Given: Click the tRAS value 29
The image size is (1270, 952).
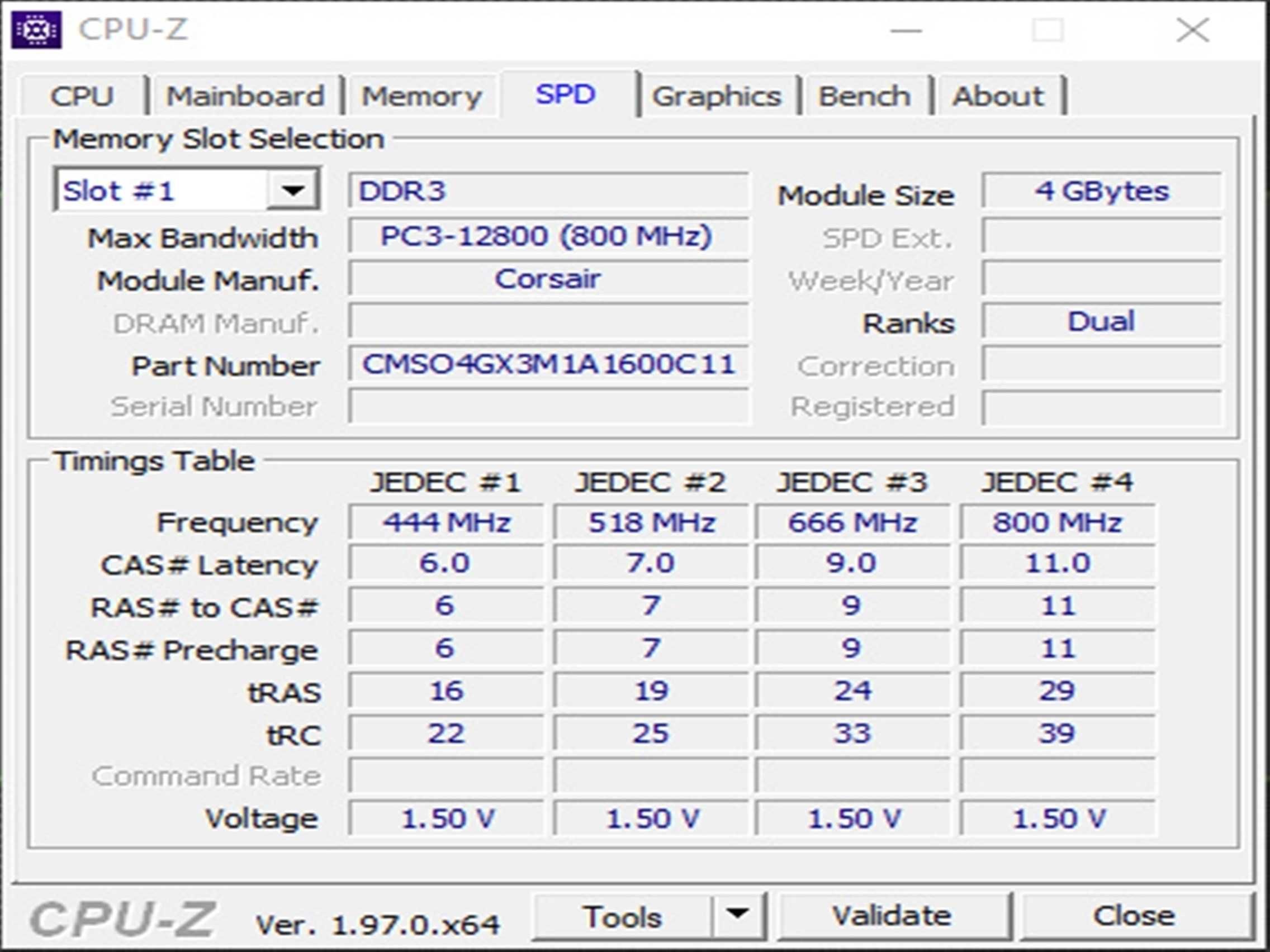Looking at the screenshot, I should pos(1058,691).
